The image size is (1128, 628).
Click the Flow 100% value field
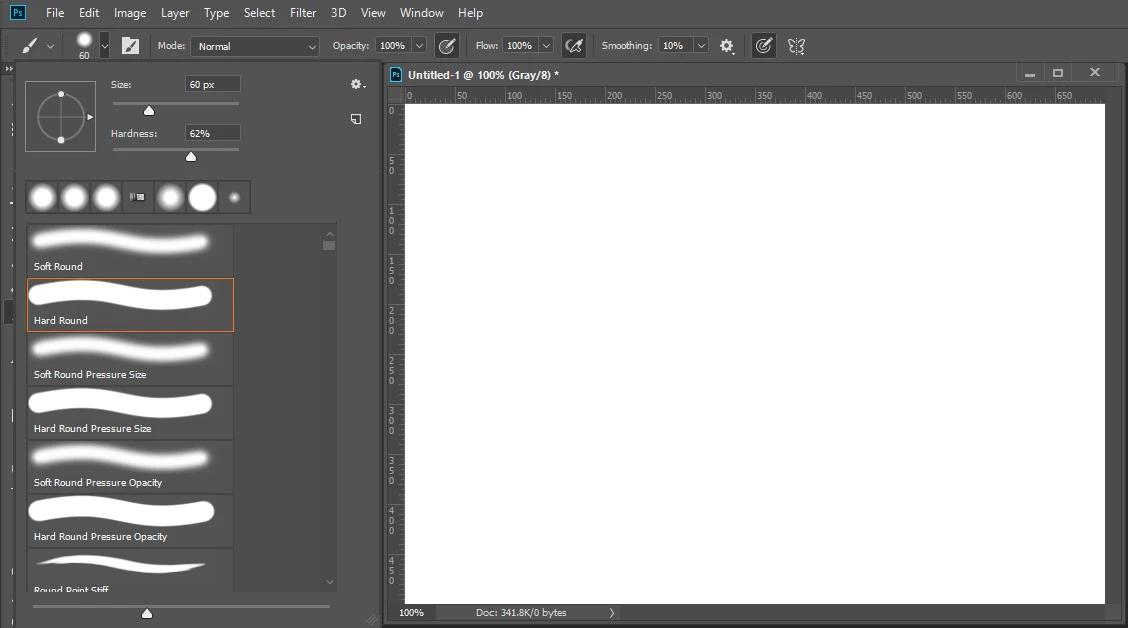(520, 46)
